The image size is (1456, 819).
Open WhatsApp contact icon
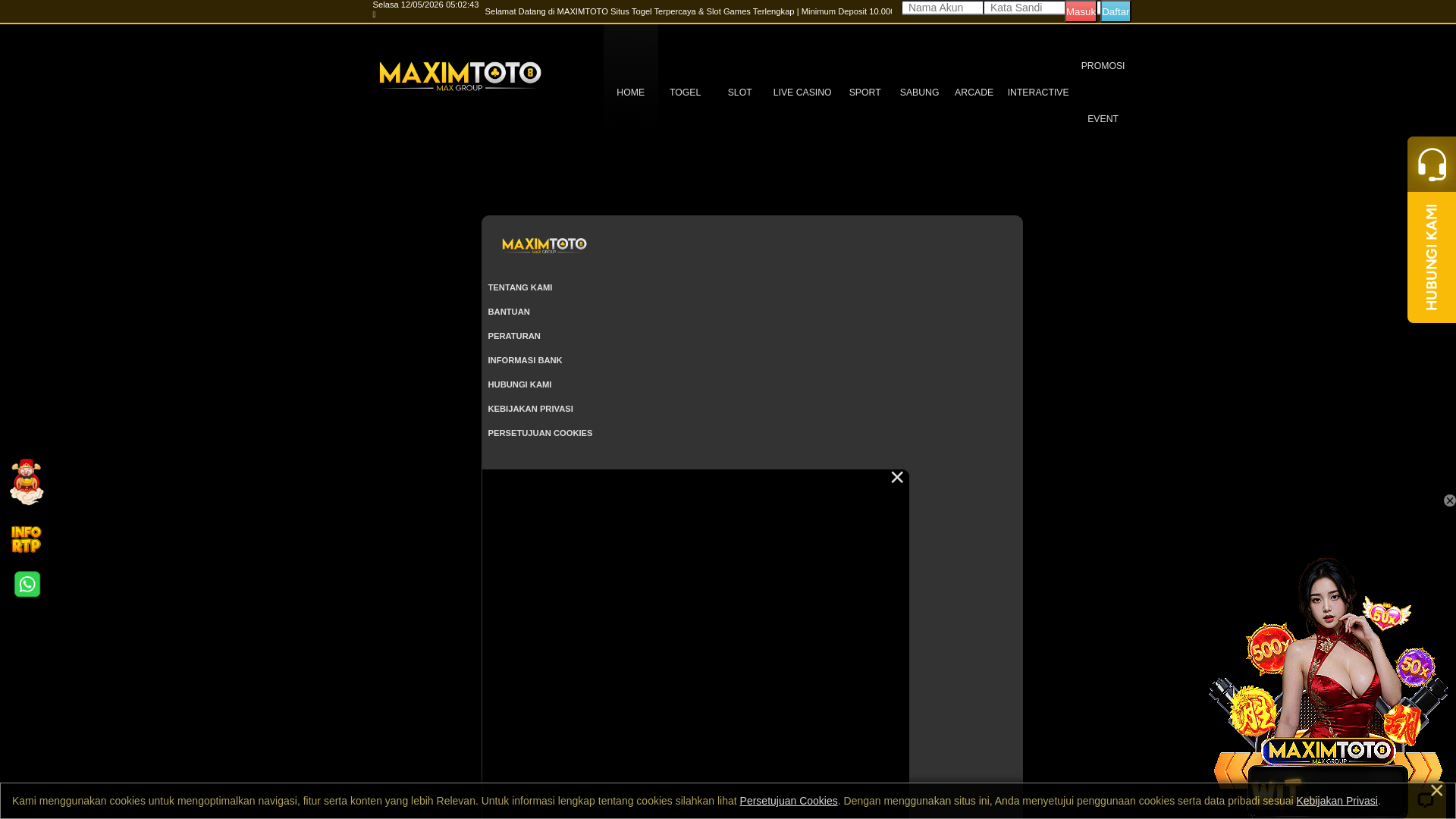click(27, 584)
